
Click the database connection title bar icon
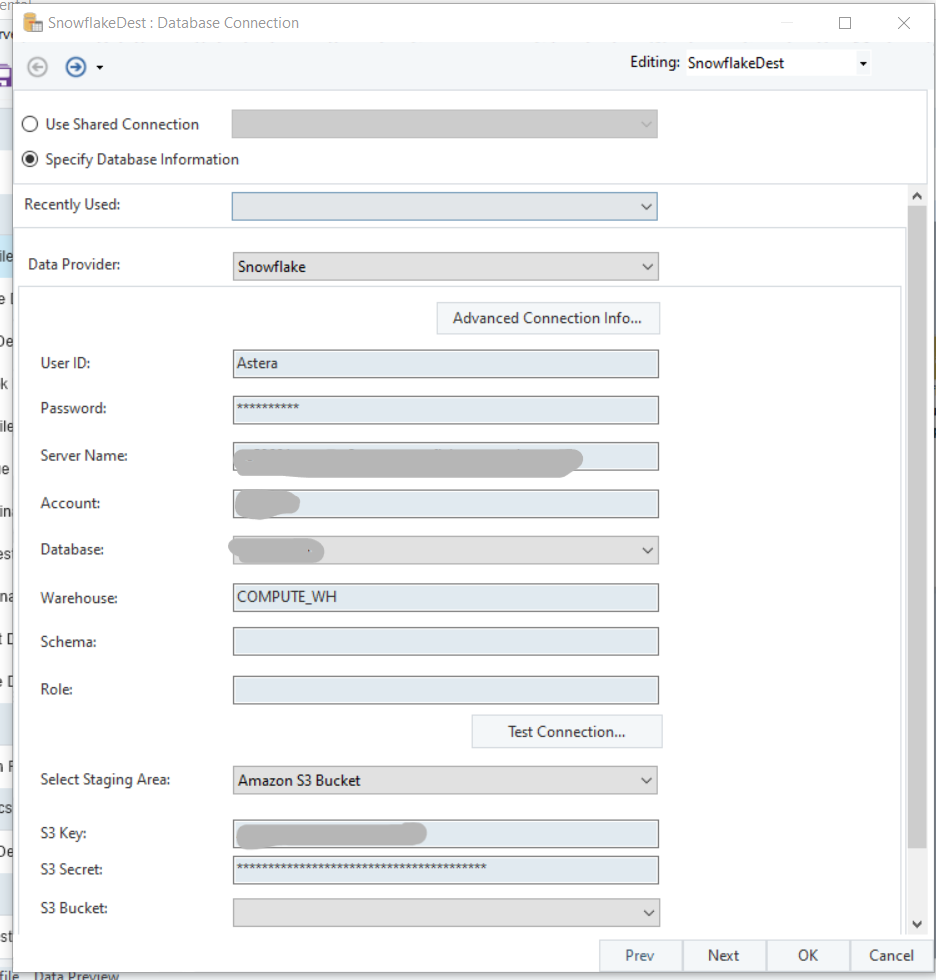[33, 22]
